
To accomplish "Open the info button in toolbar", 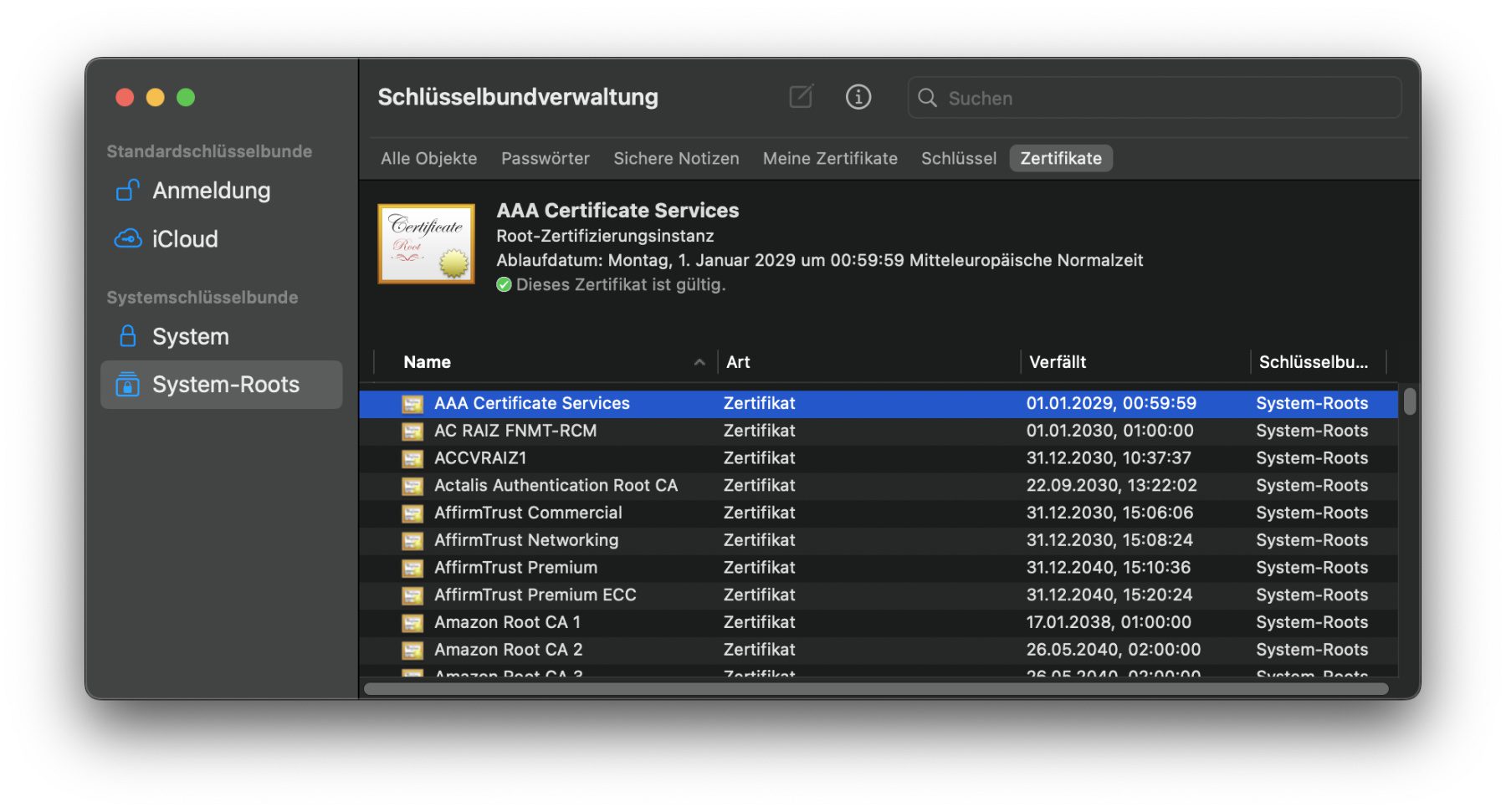I will pos(858,97).
